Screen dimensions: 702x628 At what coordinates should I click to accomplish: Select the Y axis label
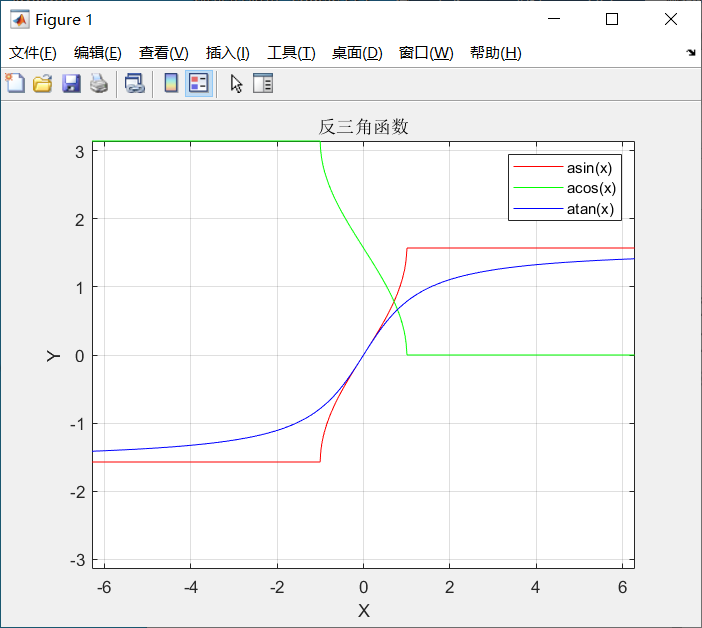pos(53,356)
